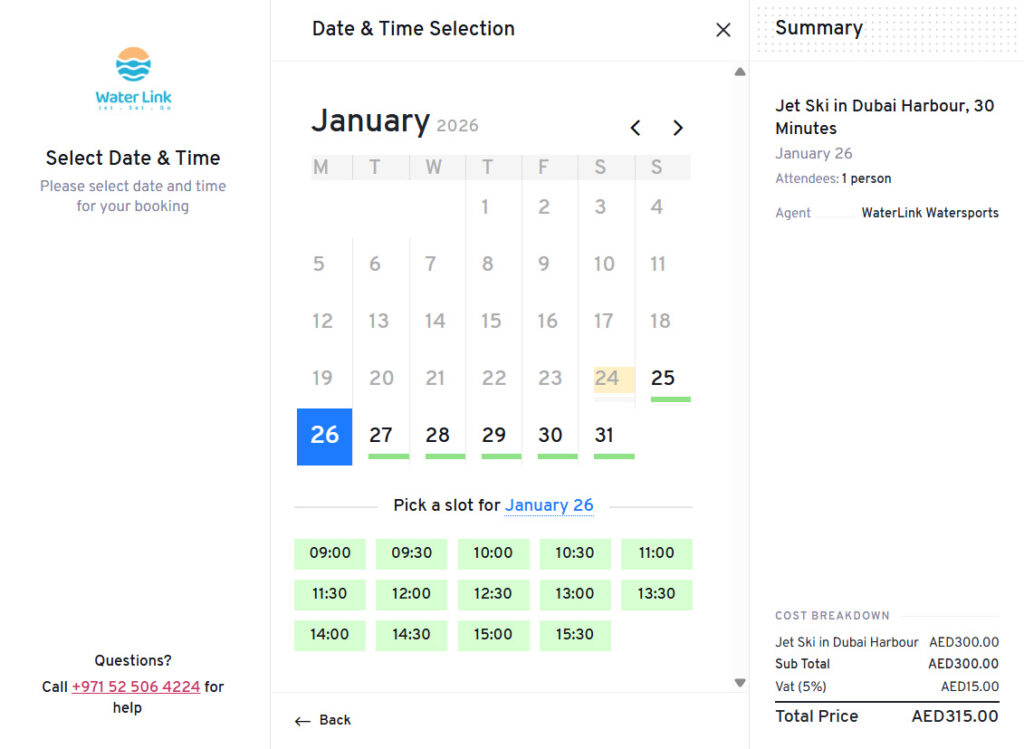
Task: Select the 13:30 time slot
Action: [657, 594]
